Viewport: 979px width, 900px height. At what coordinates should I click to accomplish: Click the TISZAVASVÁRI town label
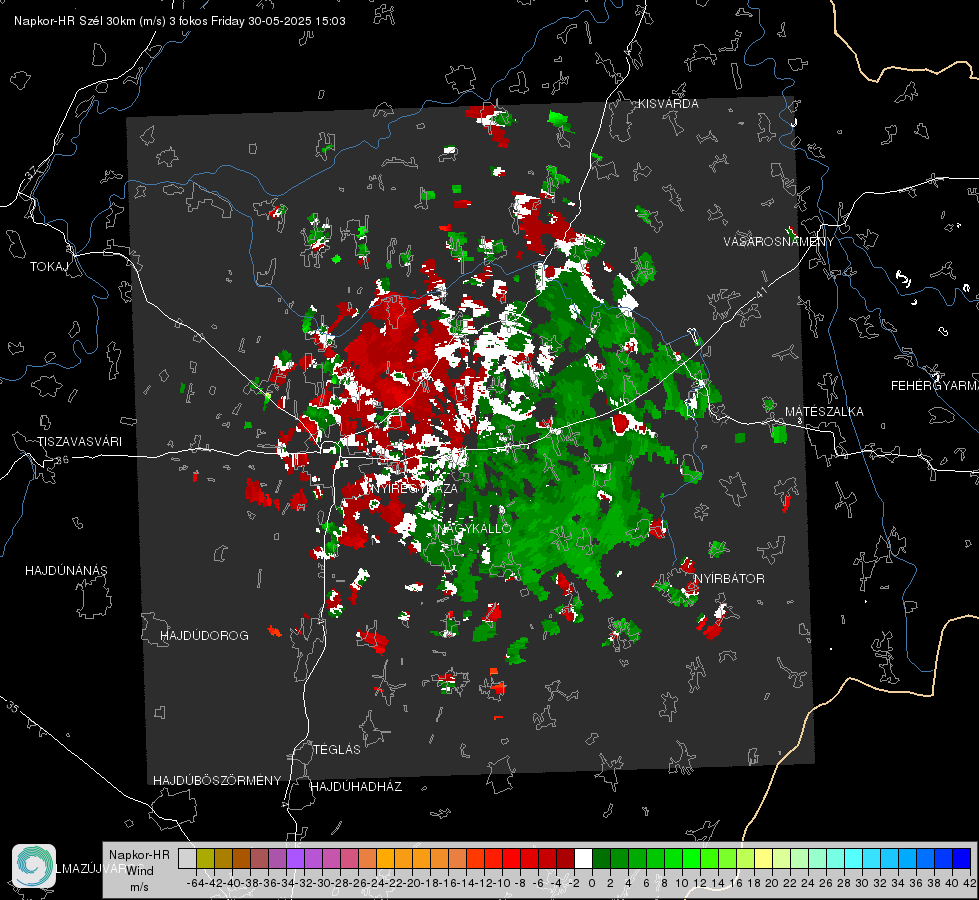click(x=80, y=442)
